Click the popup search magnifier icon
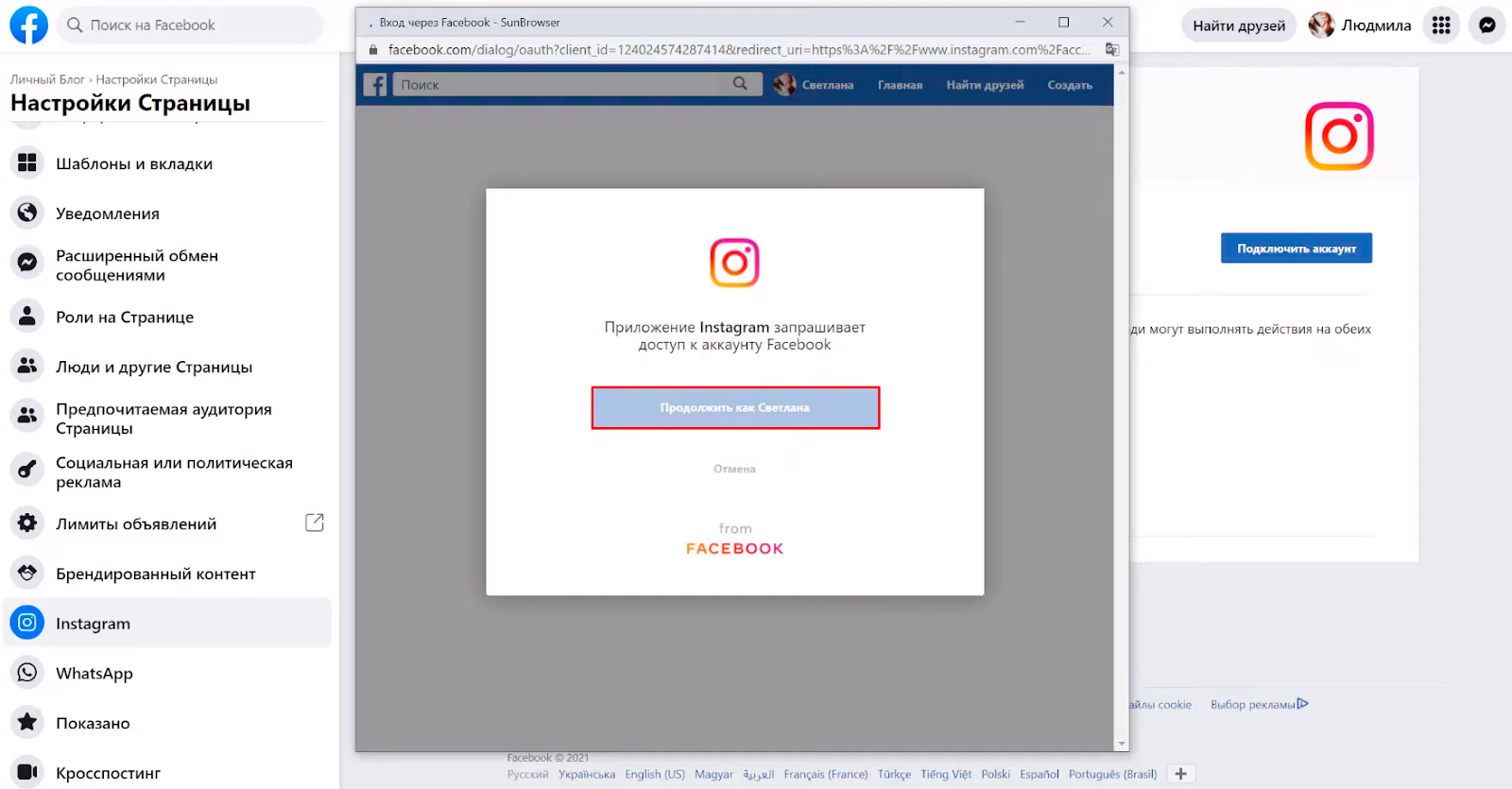 (x=740, y=84)
